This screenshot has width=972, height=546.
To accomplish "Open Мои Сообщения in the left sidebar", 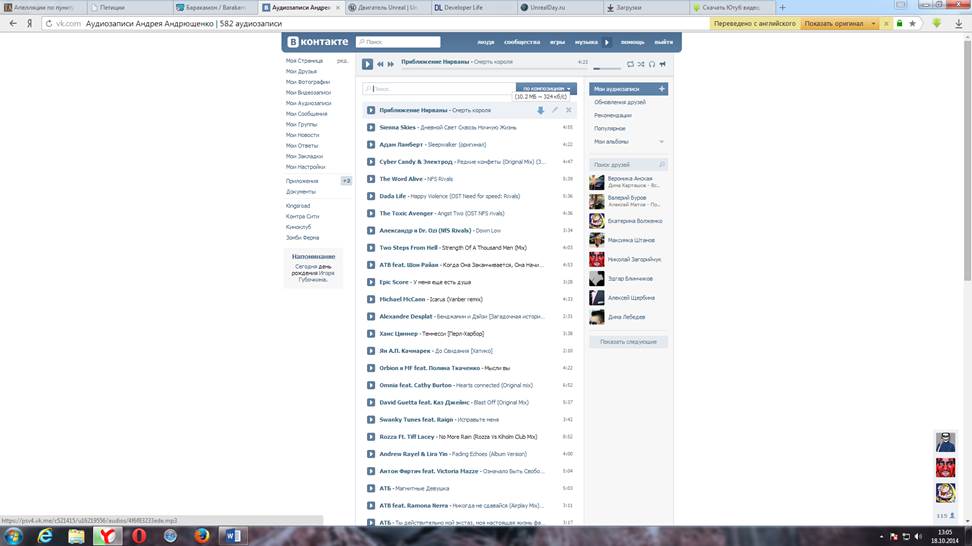I will pyautogui.click(x=306, y=114).
